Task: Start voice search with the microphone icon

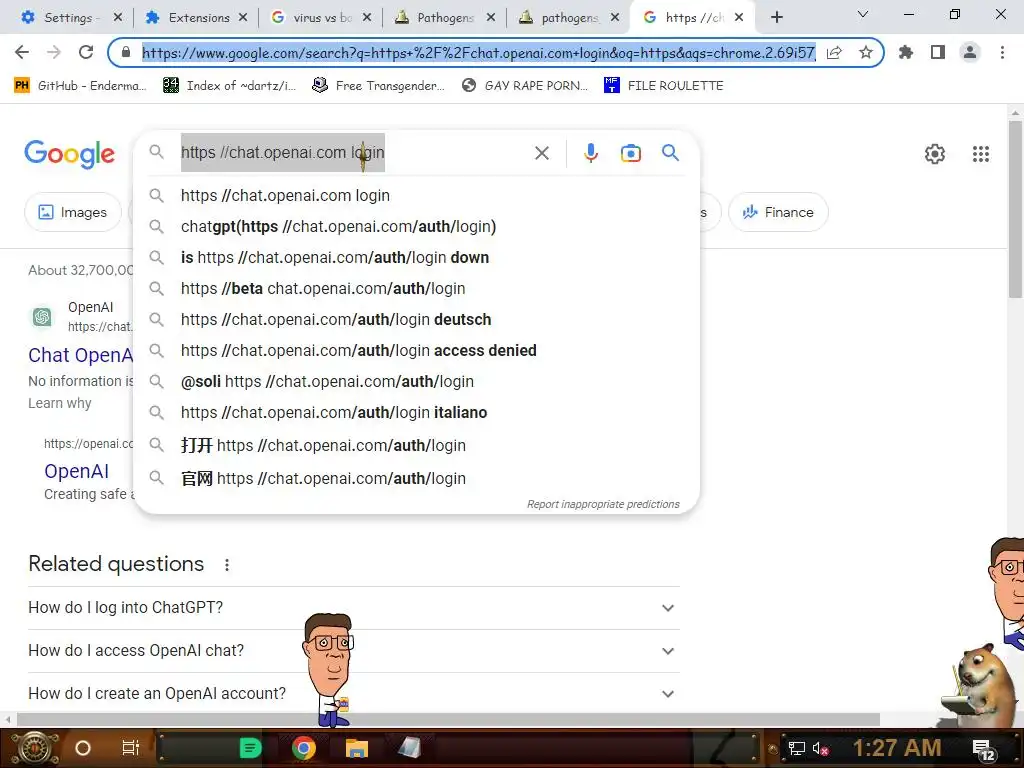Action: click(x=590, y=153)
